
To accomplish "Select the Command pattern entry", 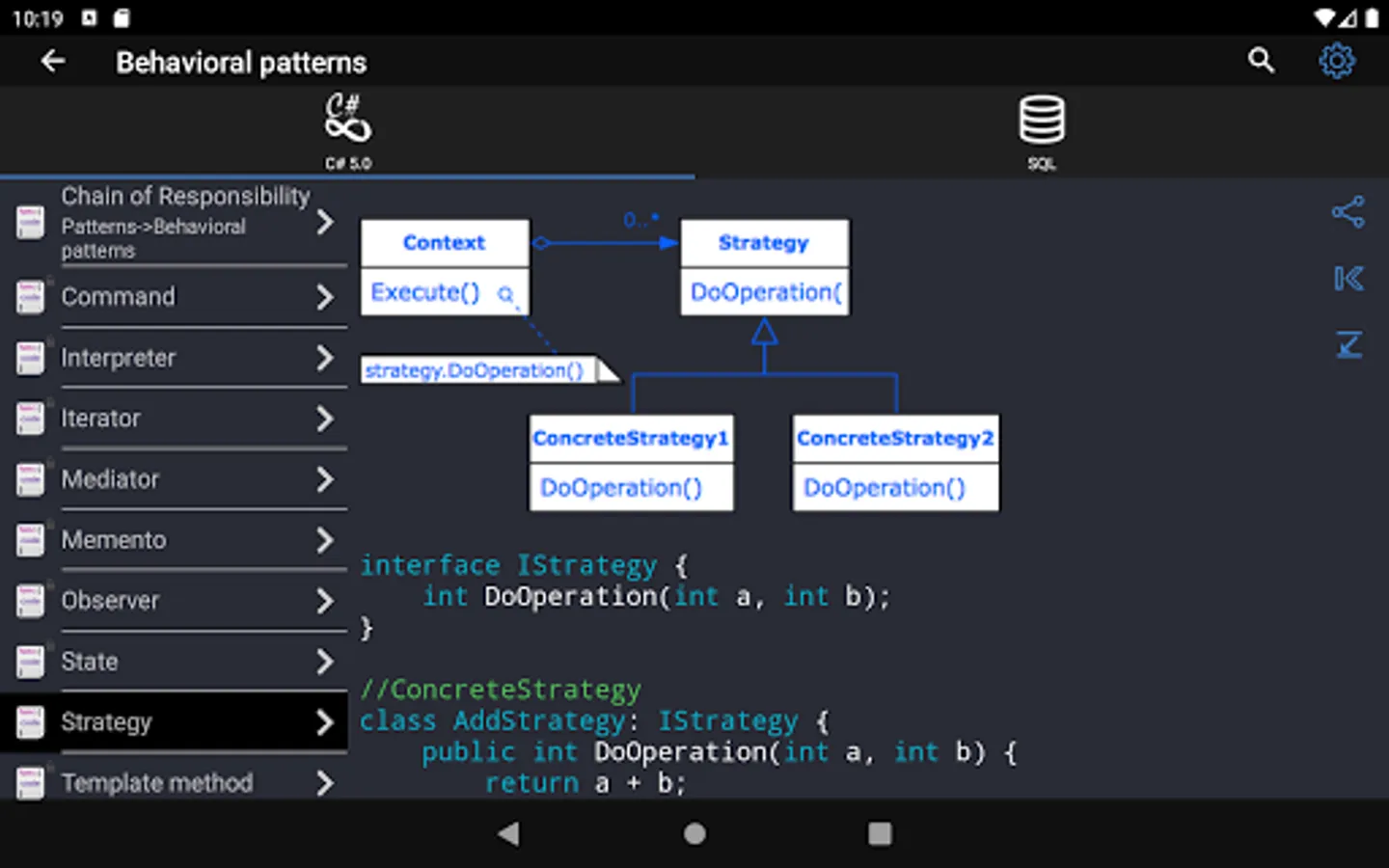I will click(x=174, y=297).
